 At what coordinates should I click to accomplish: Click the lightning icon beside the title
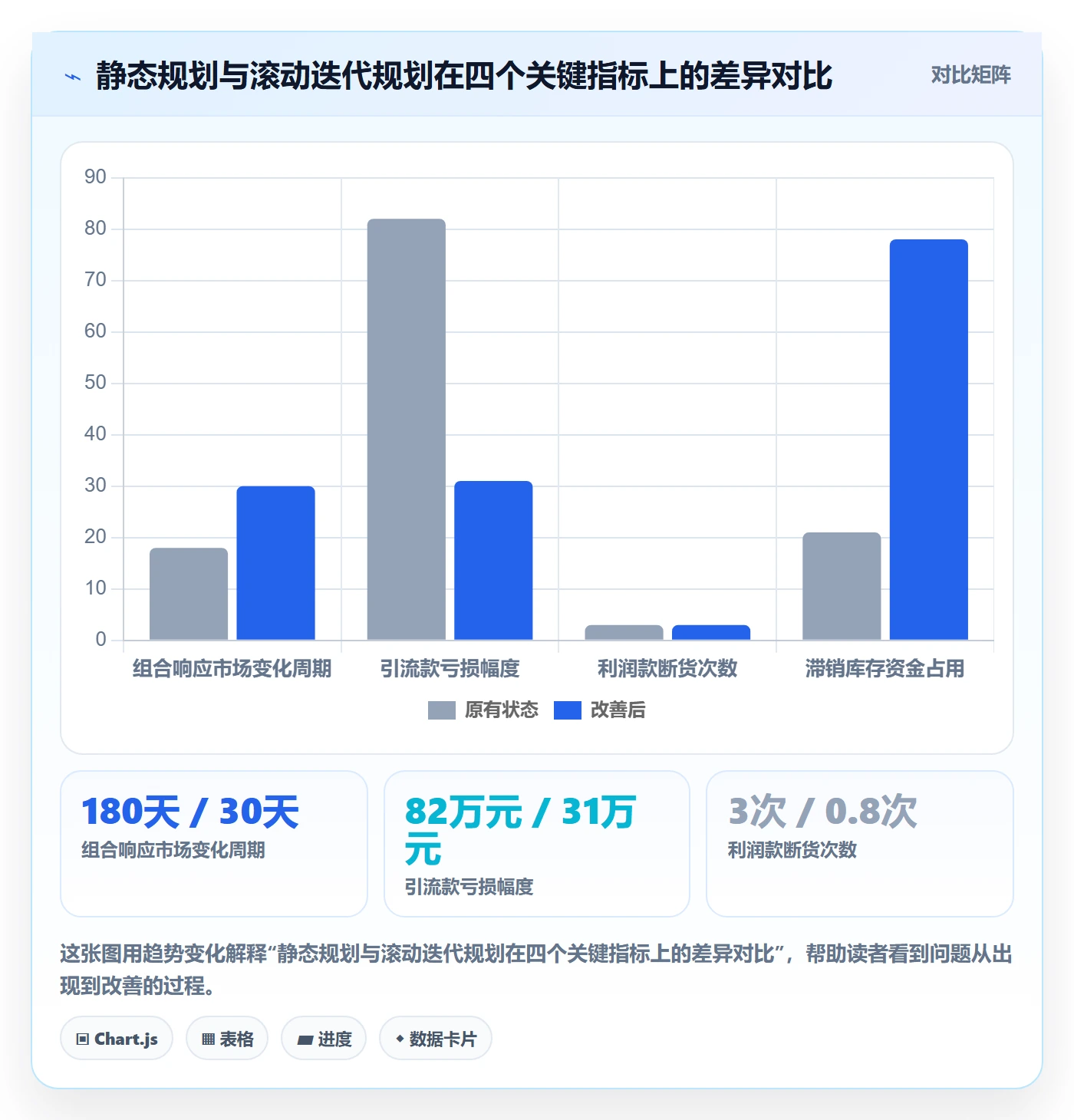tap(73, 77)
